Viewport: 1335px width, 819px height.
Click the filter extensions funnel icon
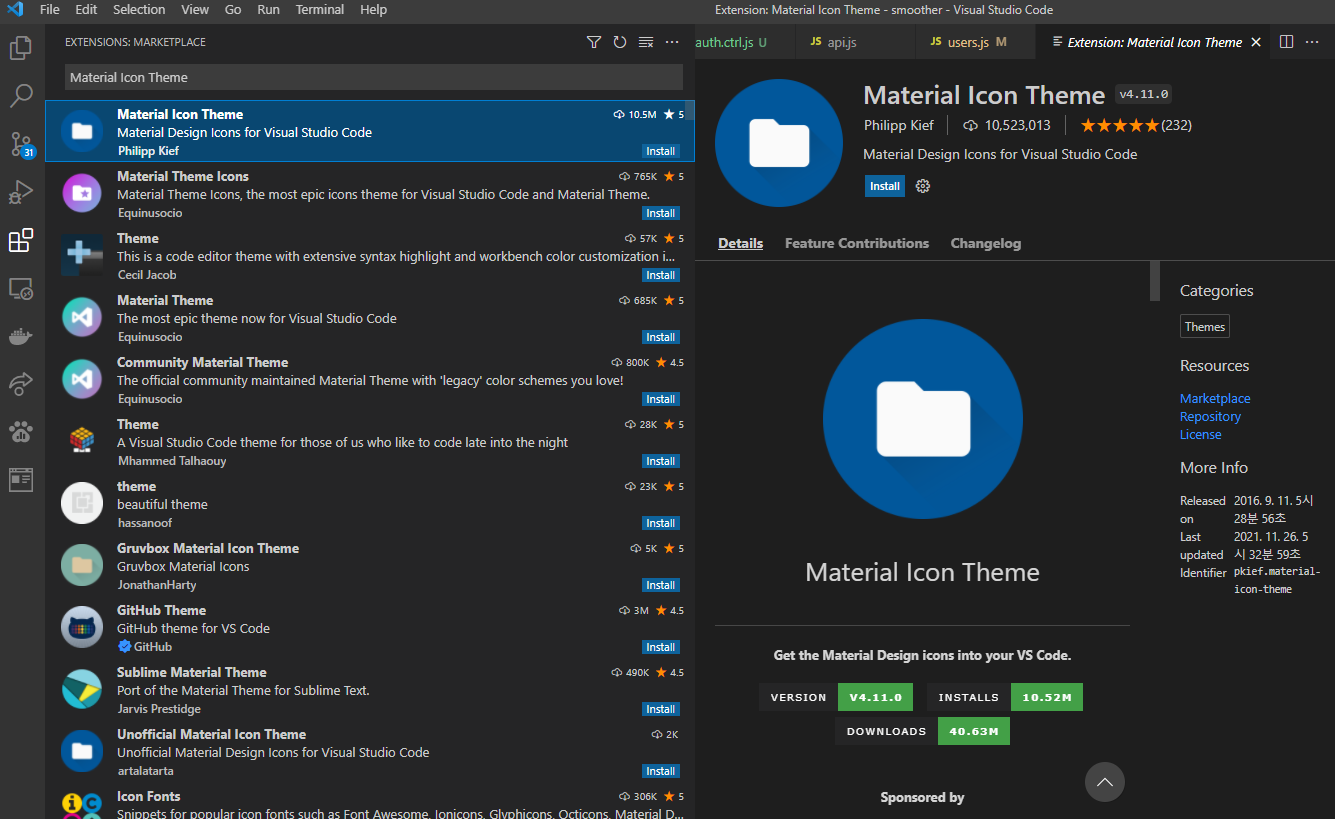[x=594, y=42]
